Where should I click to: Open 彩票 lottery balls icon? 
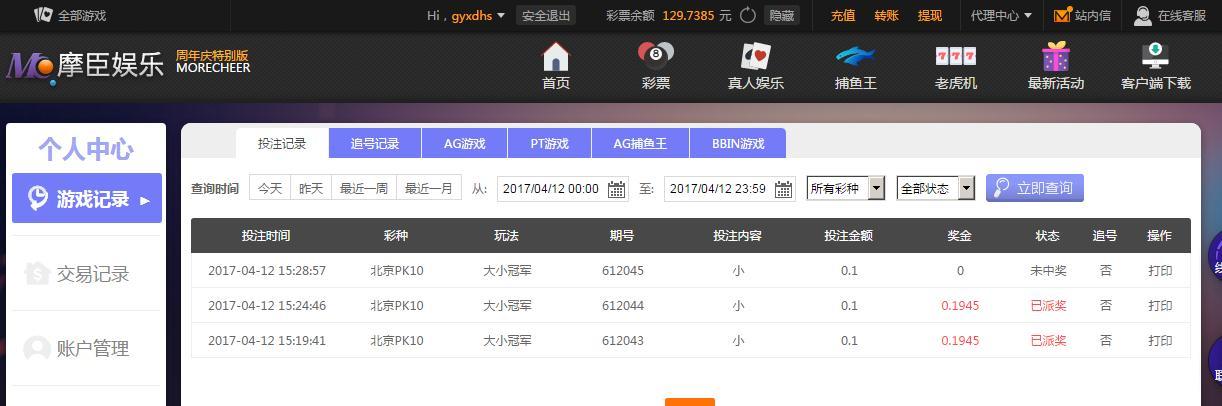click(656, 56)
